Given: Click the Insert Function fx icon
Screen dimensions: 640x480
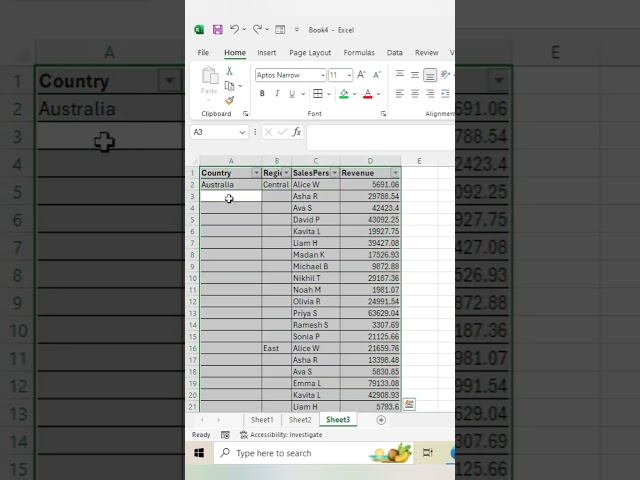Looking at the screenshot, I should coord(297,132).
